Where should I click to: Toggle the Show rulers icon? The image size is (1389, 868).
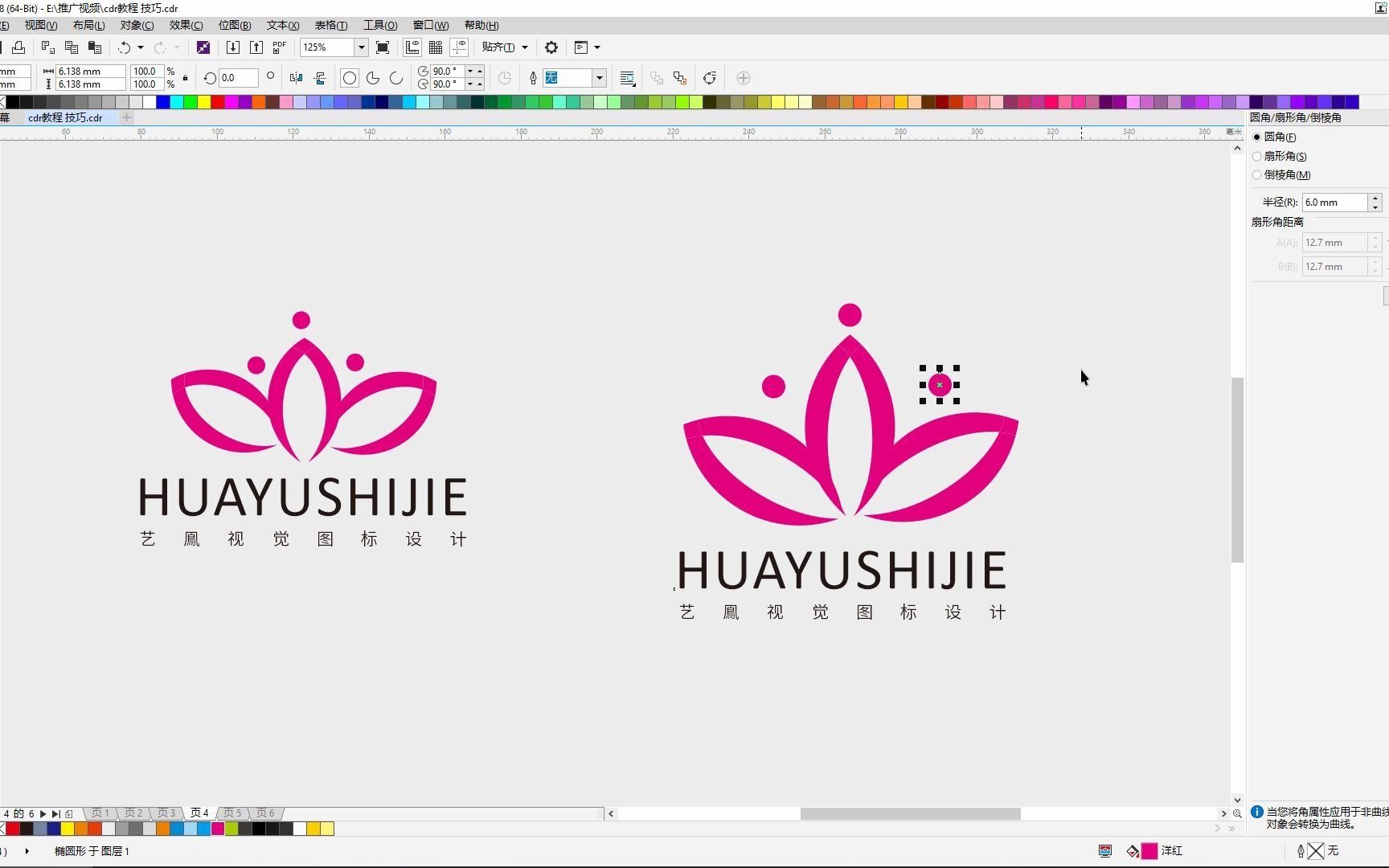[x=412, y=47]
